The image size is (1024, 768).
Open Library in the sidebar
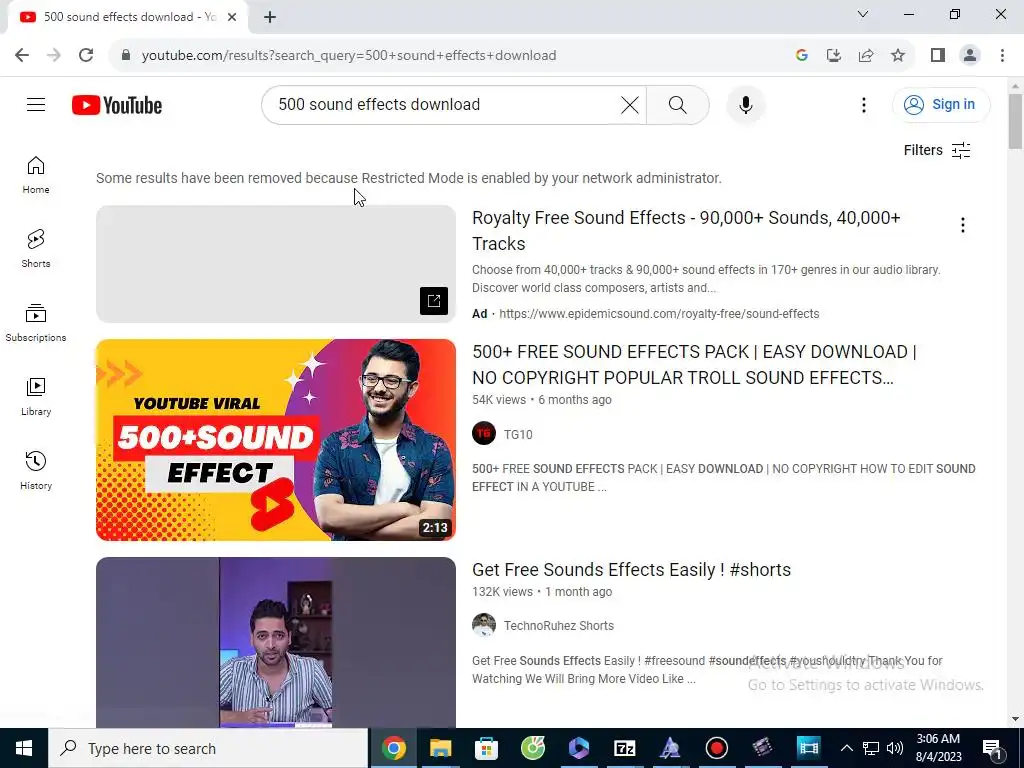(x=36, y=396)
